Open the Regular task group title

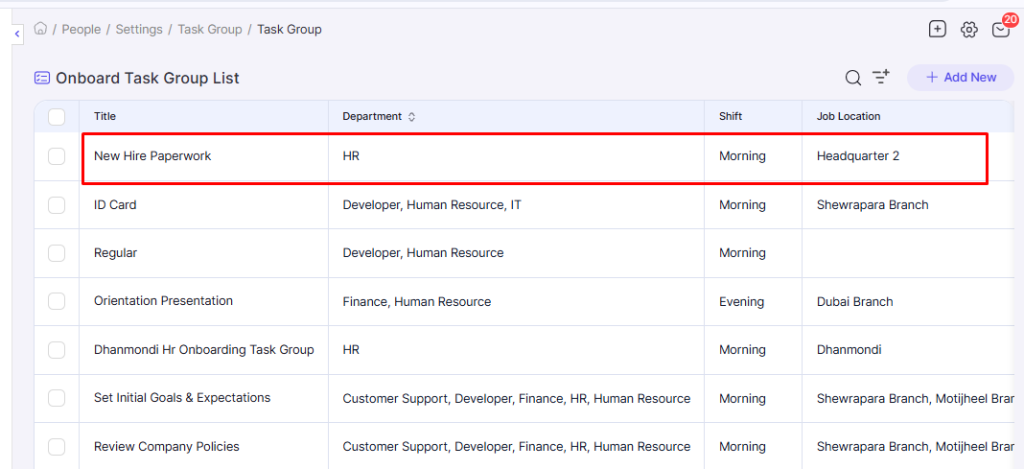point(116,253)
